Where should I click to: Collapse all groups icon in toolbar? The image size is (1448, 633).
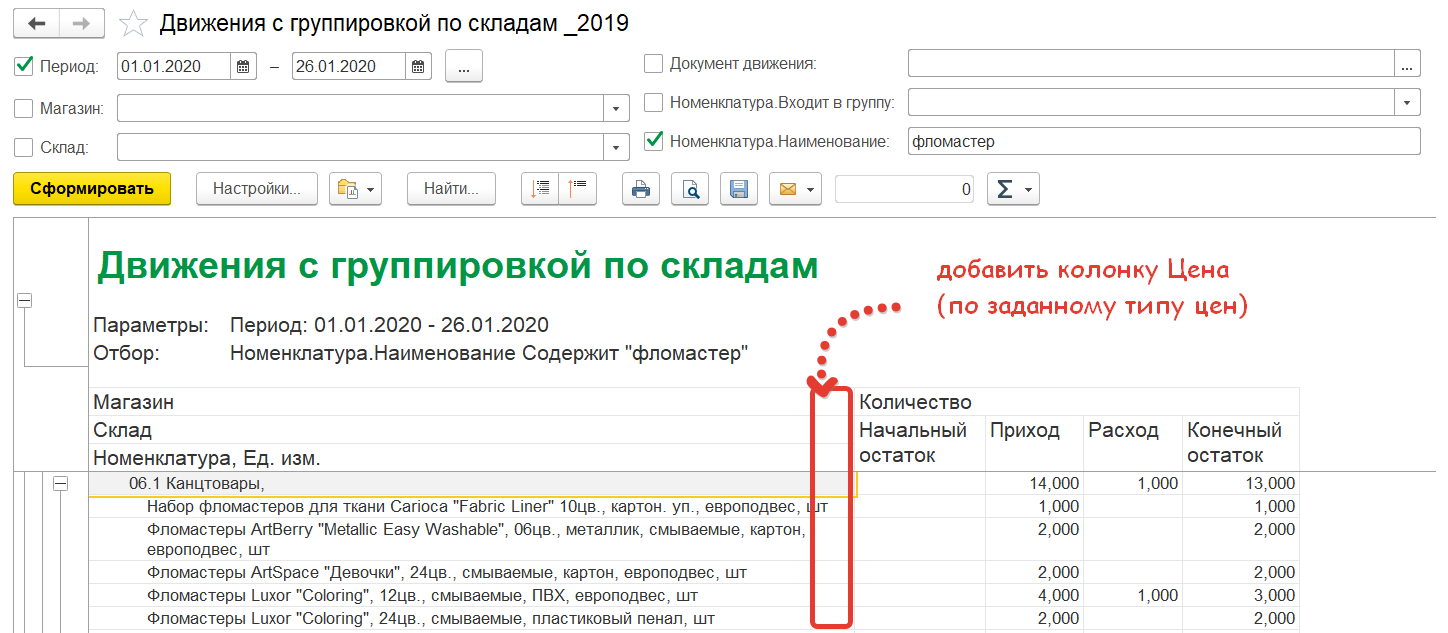578,188
